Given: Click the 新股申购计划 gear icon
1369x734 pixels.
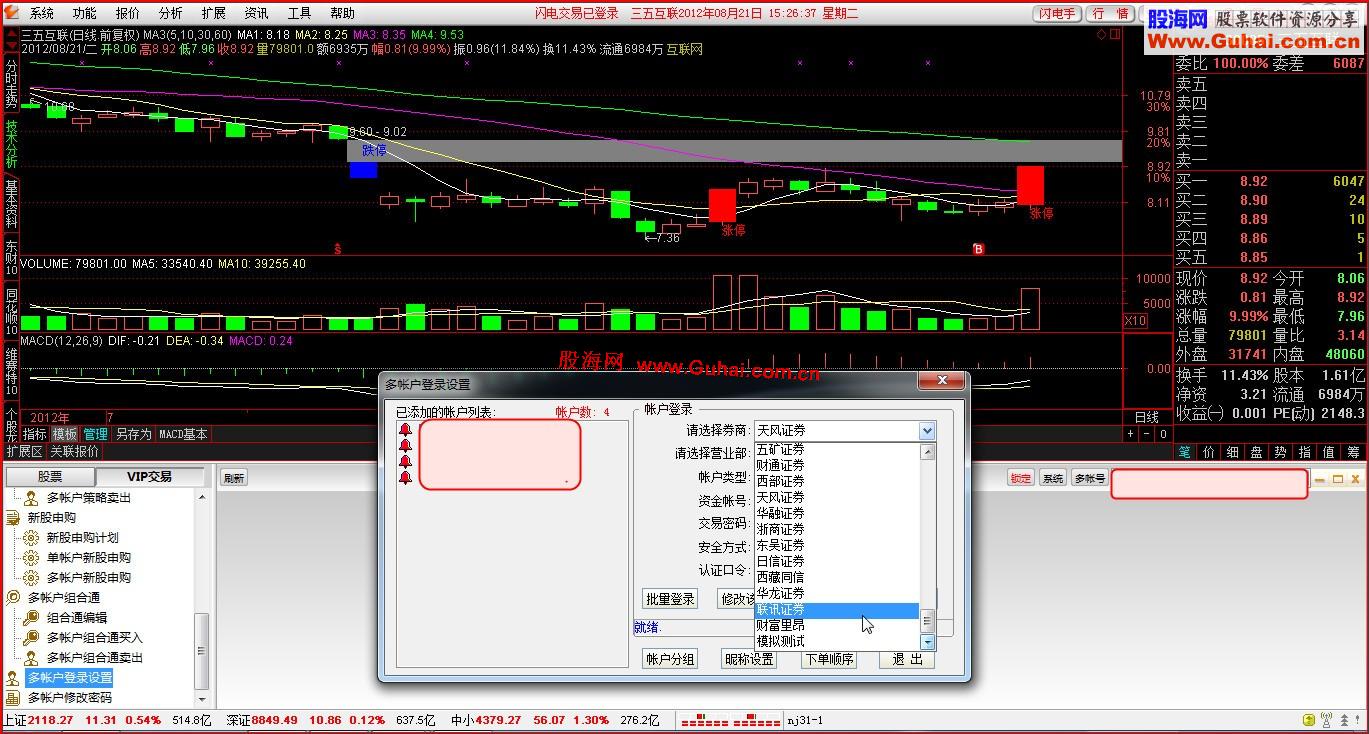Looking at the screenshot, I should 31,537.
